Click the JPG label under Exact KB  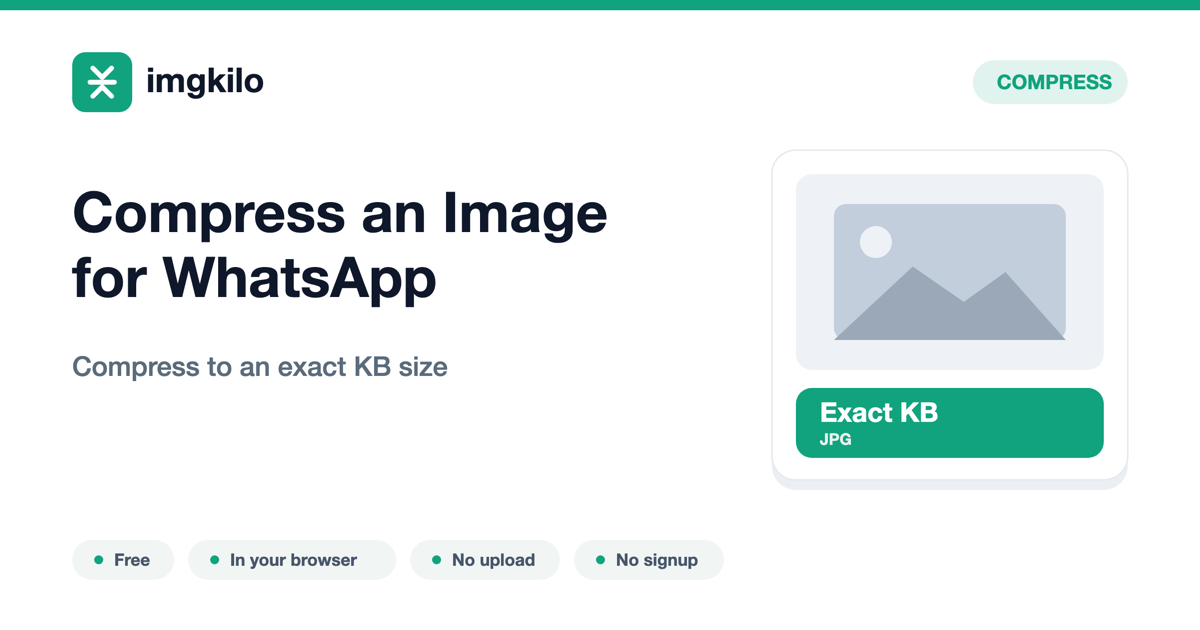(x=836, y=440)
